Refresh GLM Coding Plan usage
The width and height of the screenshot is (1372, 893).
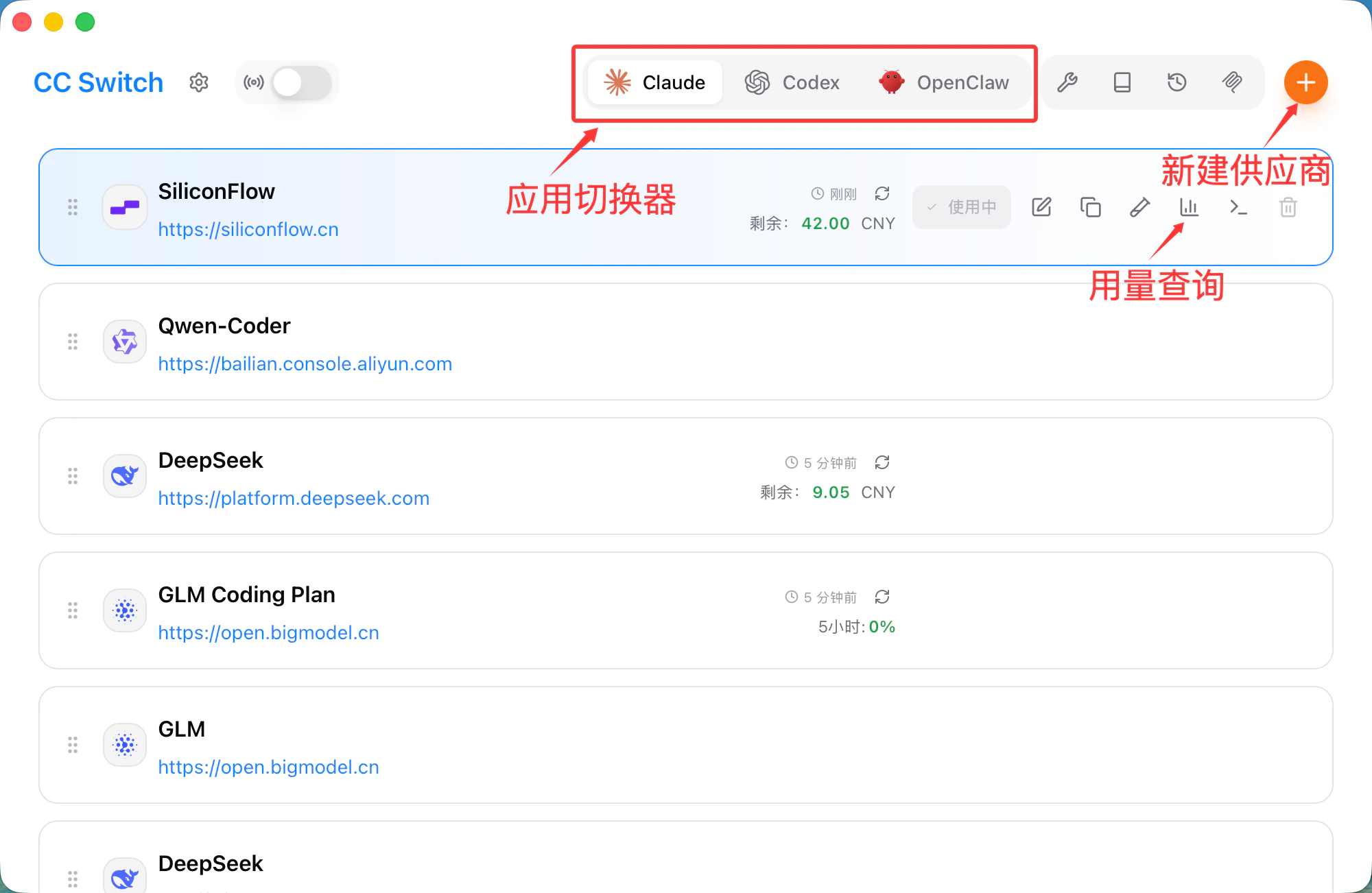[x=882, y=597]
